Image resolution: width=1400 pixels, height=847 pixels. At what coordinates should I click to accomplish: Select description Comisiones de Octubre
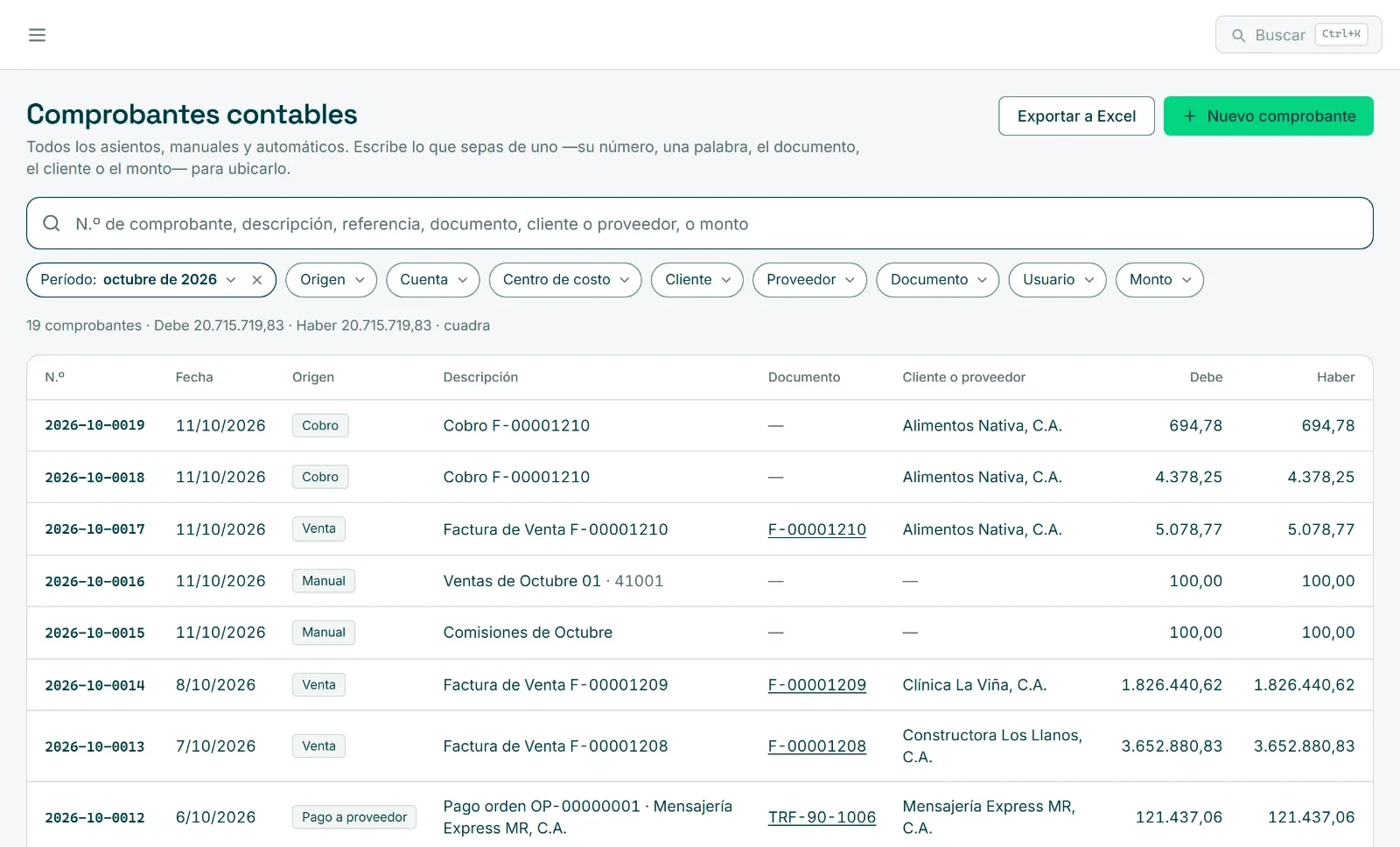point(528,633)
